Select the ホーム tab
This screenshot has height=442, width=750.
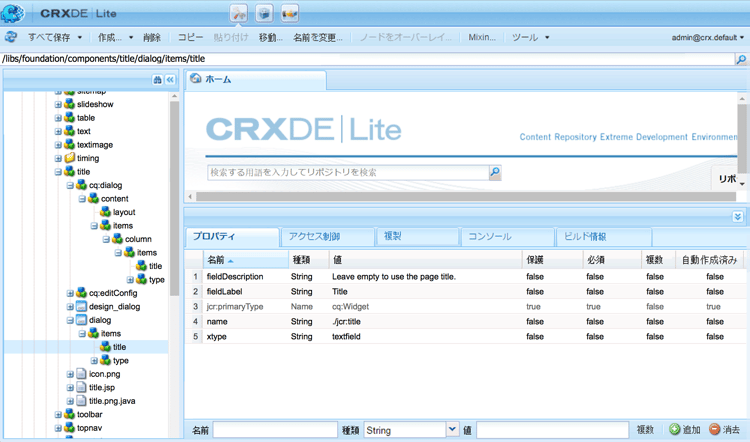pyautogui.click(x=255, y=80)
